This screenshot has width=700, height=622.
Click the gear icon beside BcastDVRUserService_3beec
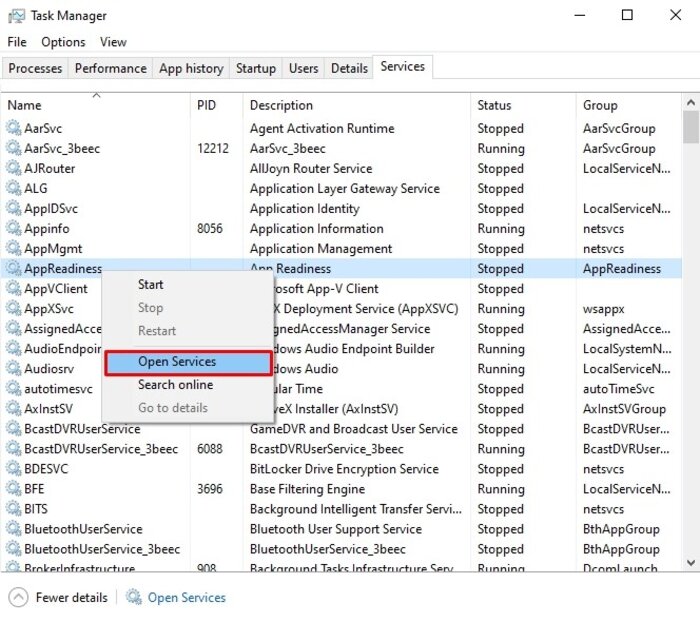(13, 449)
